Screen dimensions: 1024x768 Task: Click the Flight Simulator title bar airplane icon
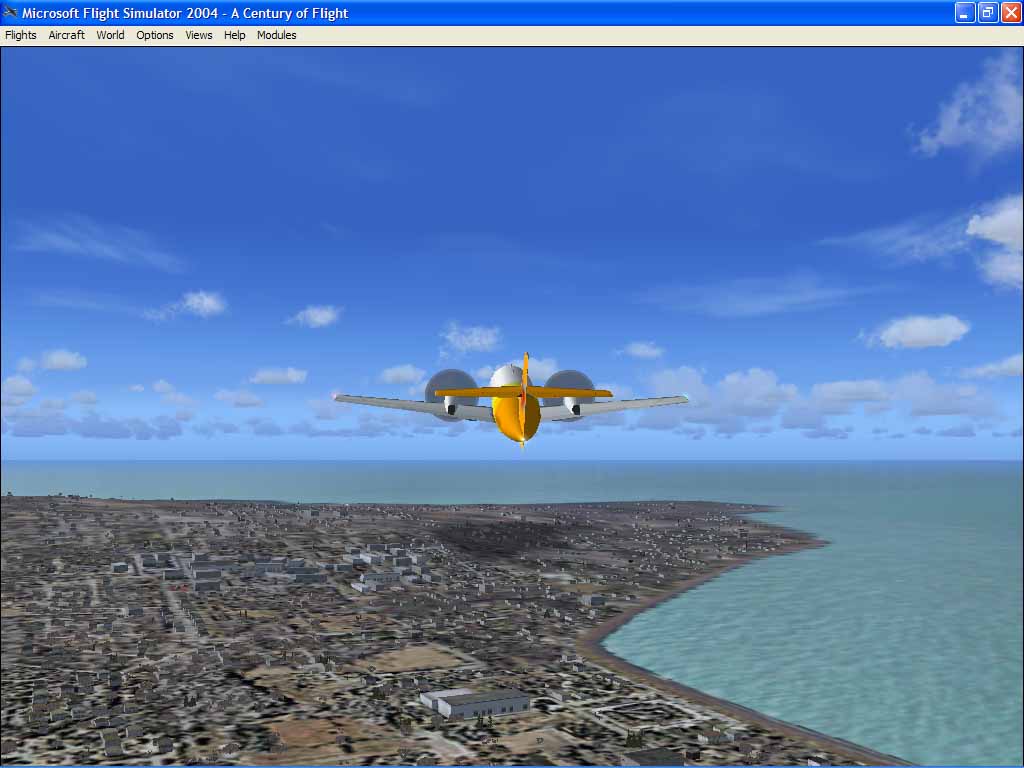tap(10, 12)
